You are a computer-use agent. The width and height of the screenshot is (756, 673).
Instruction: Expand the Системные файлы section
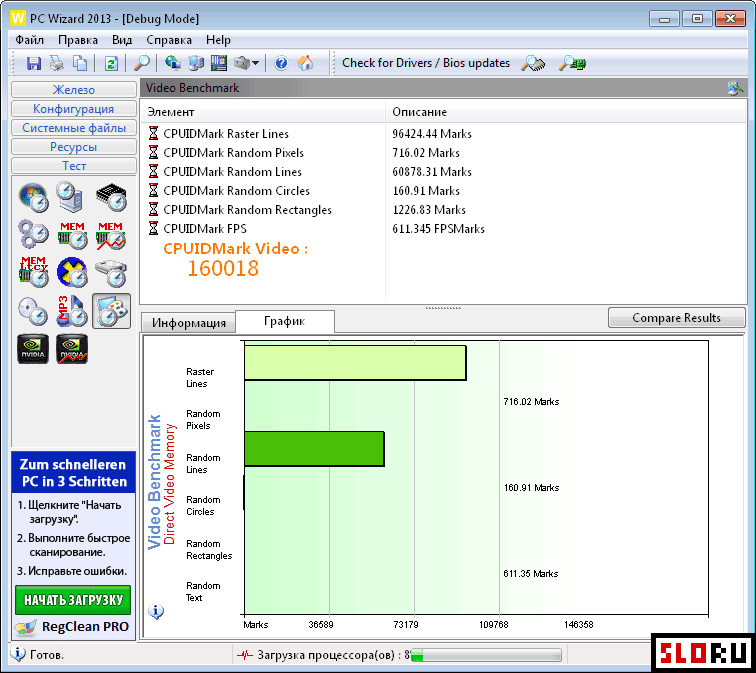pyautogui.click(x=74, y=128)
